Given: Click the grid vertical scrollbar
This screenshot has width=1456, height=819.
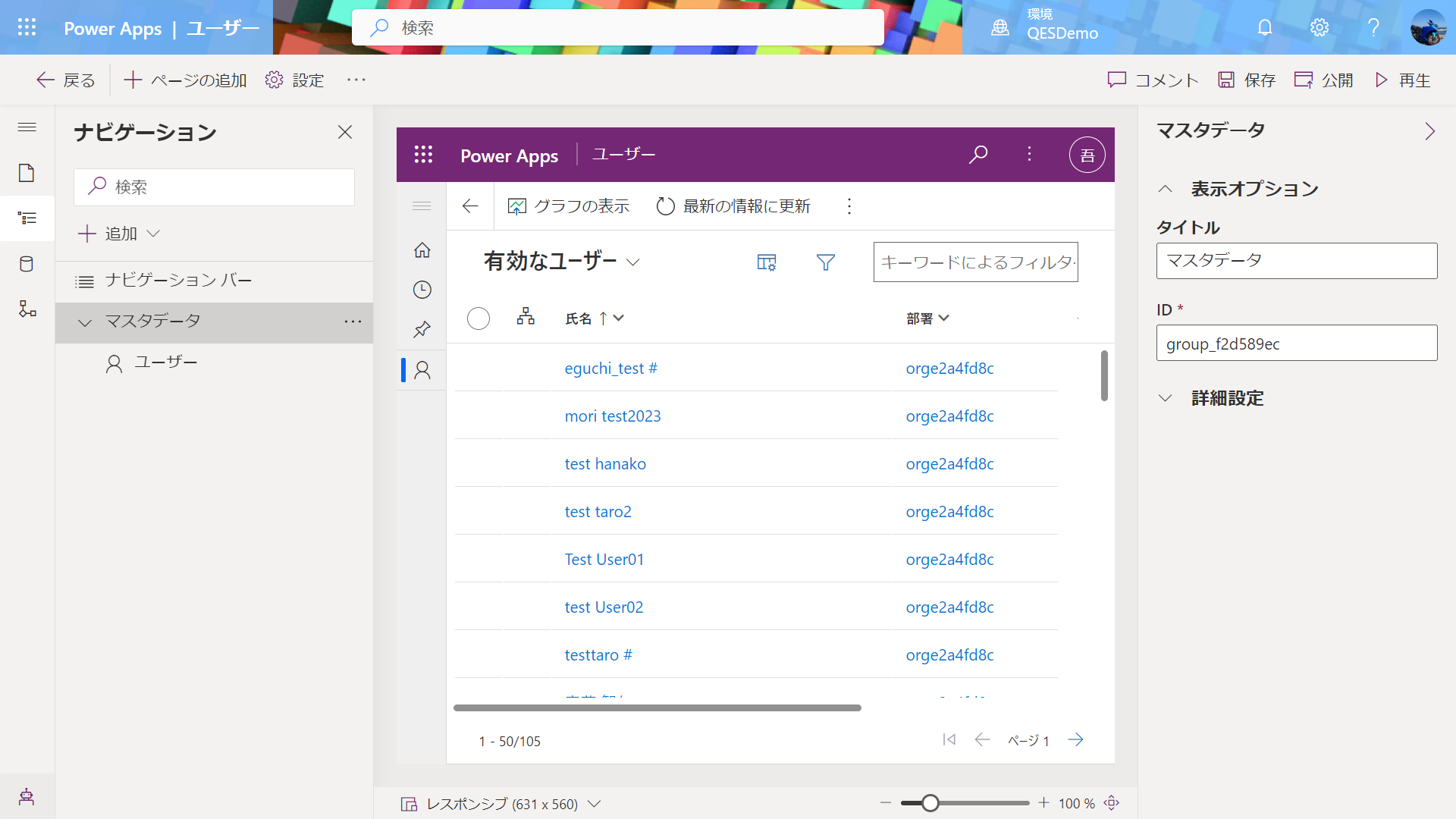Looking at the screenshot, I should 1104,375.
